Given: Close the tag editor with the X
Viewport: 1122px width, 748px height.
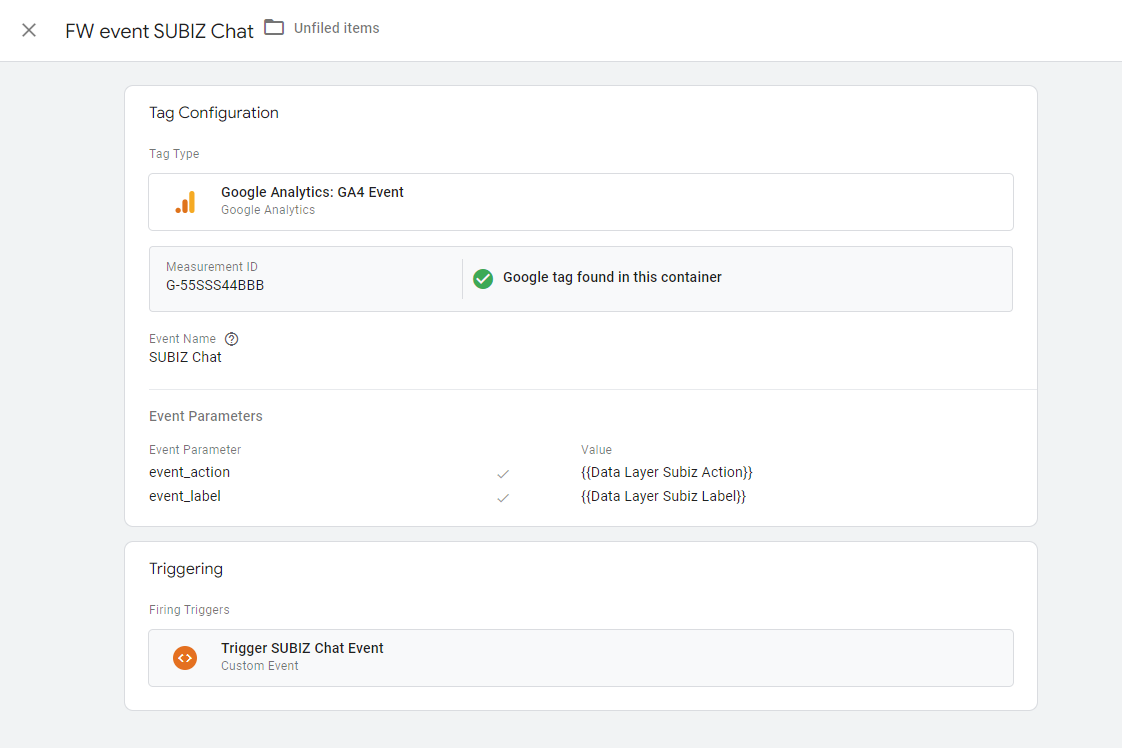Looking at the screenshot, I should pos(29,30).
